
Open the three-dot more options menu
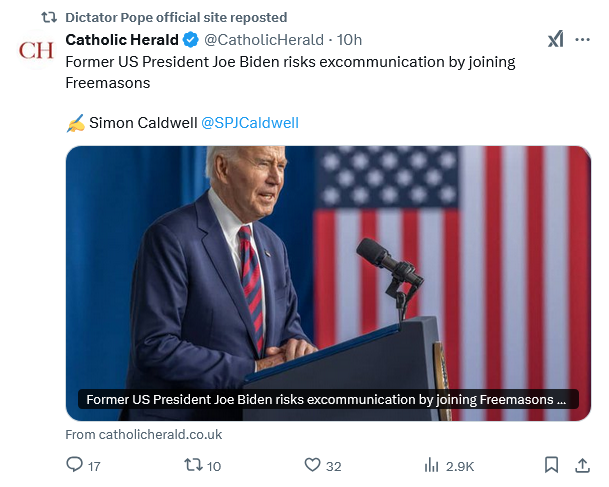pyautogui.click(x=583, y=40)
